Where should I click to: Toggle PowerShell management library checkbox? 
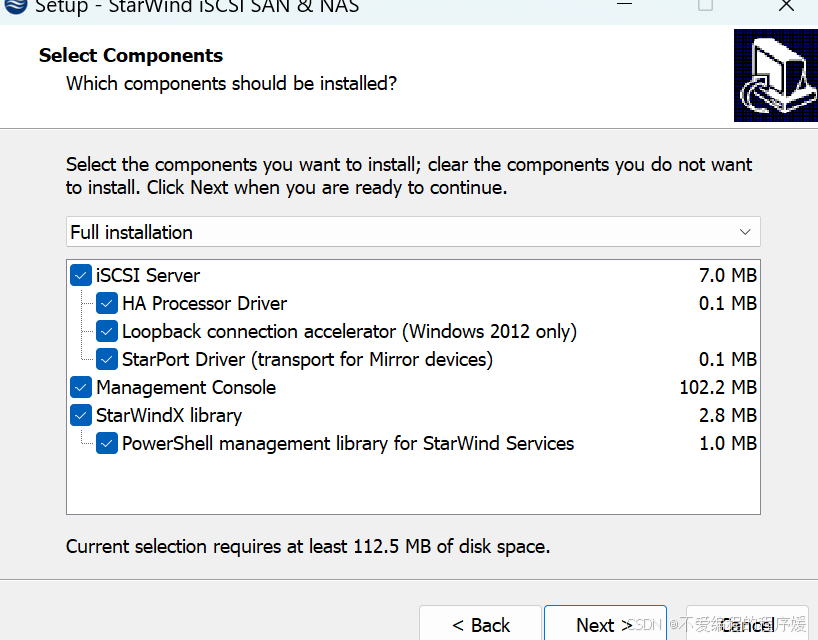tap(107, 443)
